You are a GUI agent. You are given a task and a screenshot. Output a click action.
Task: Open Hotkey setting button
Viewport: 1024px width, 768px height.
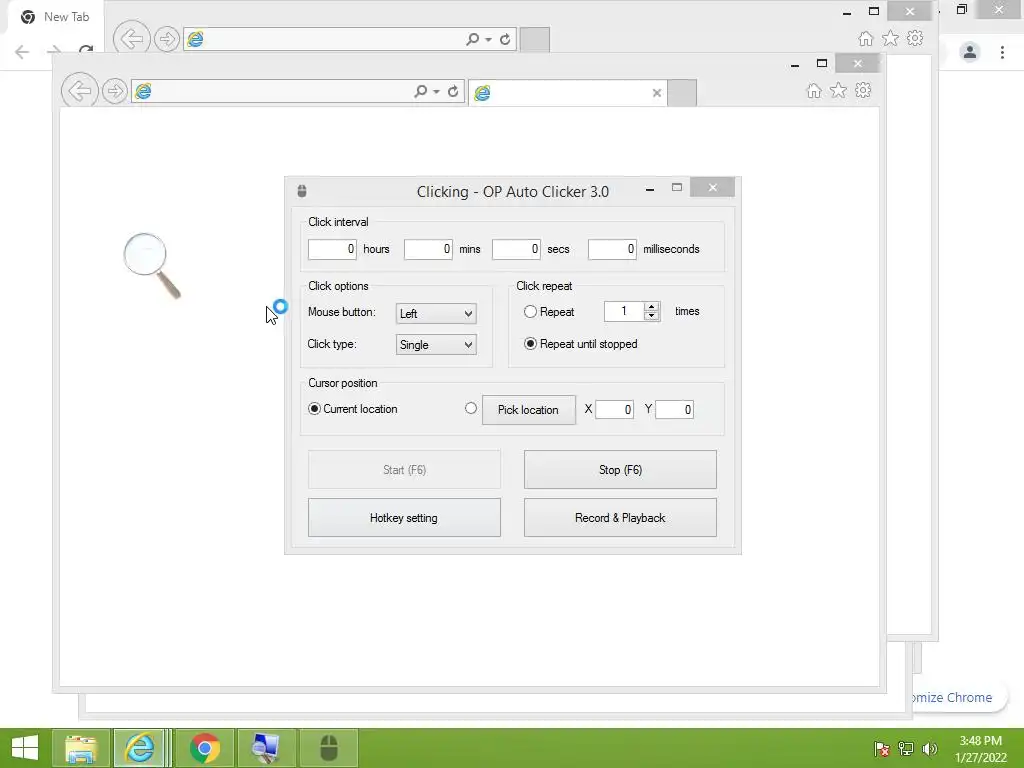pos(404,518)
